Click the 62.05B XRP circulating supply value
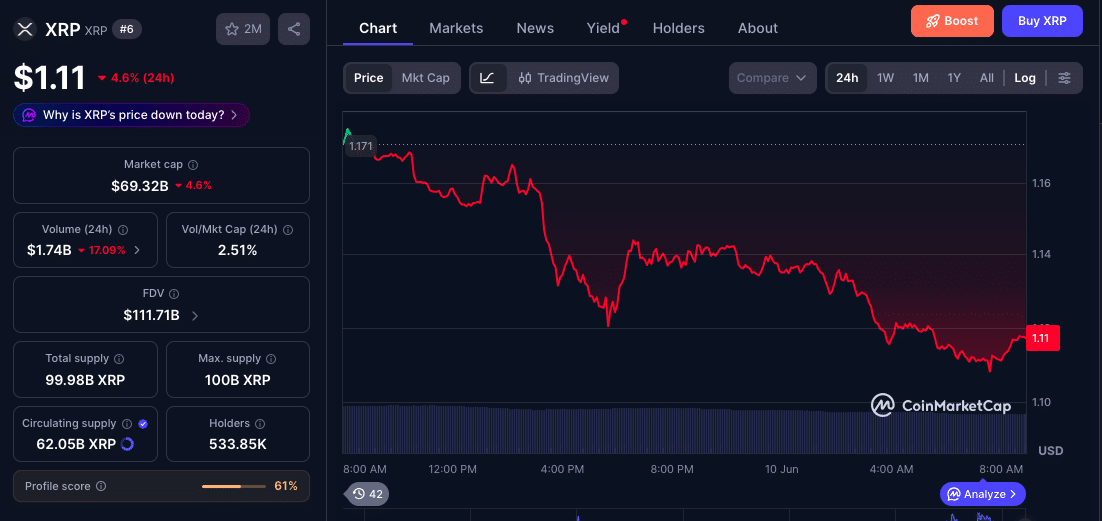The width and height of the screenshot is (1102, 521). (x=76, y=444)
